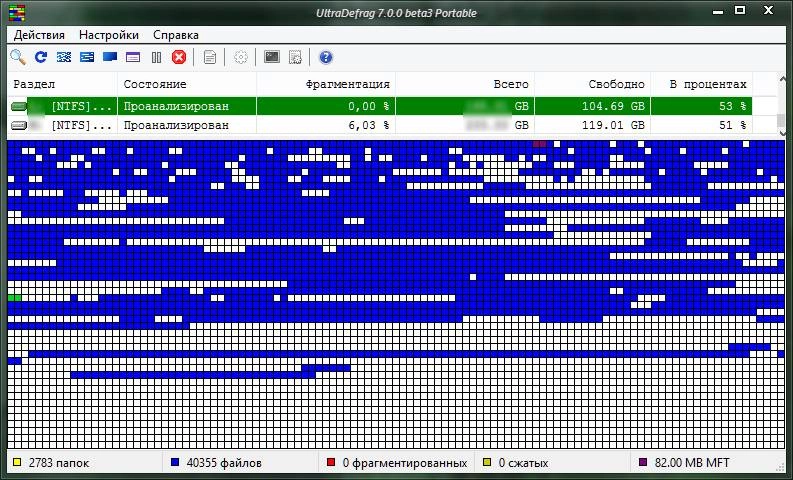
Task: Select the volume row with 0,00 % fragmentation
Action: (x=380, y=106)
